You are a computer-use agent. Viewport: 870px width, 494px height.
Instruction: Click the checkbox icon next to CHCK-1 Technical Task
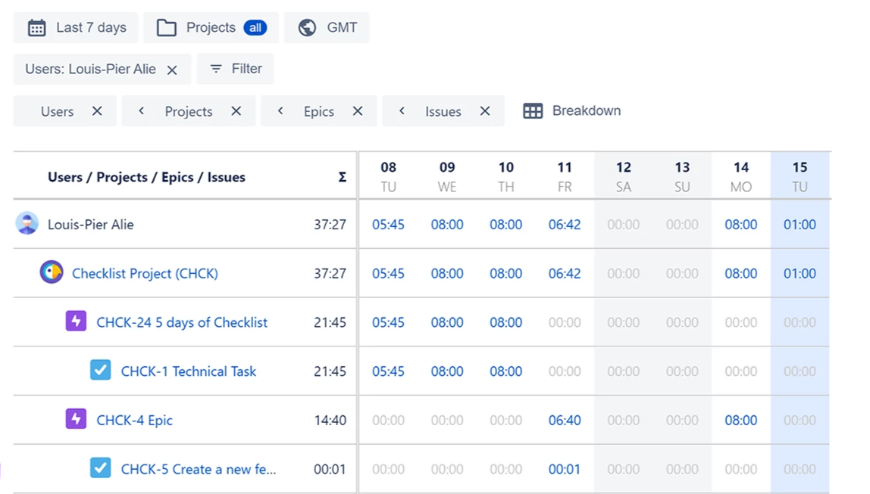click(100, 371)
